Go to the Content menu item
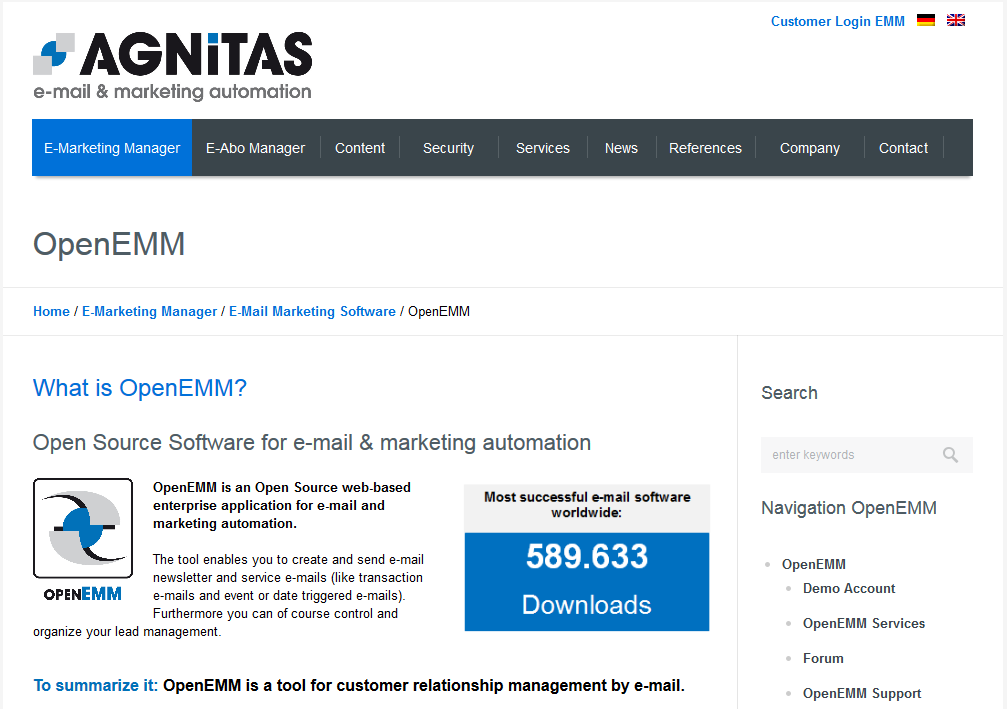 pyautogui.click(x=360, y=148)
